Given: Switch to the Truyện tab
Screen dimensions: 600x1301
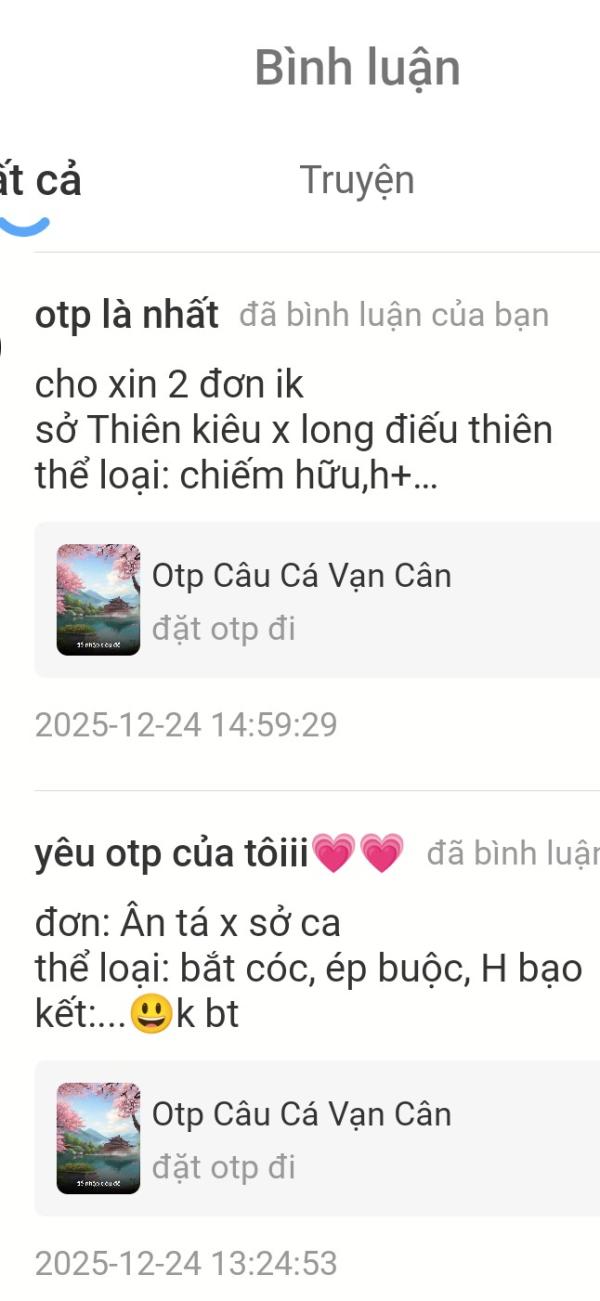Looking at the screenshot, I should (x=357, y=181).
